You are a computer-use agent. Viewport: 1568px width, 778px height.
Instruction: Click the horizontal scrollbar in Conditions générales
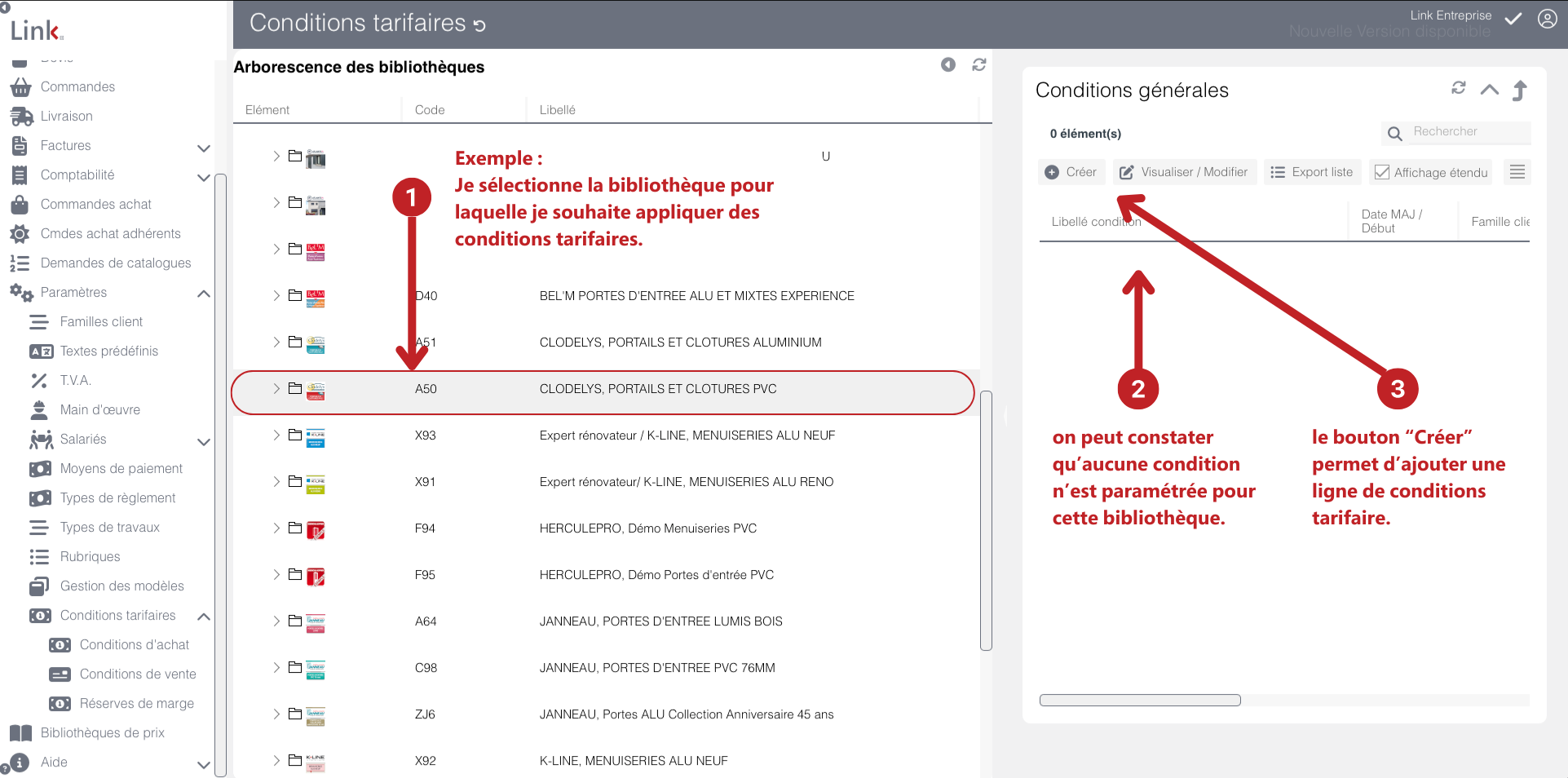coord(1140,700)
